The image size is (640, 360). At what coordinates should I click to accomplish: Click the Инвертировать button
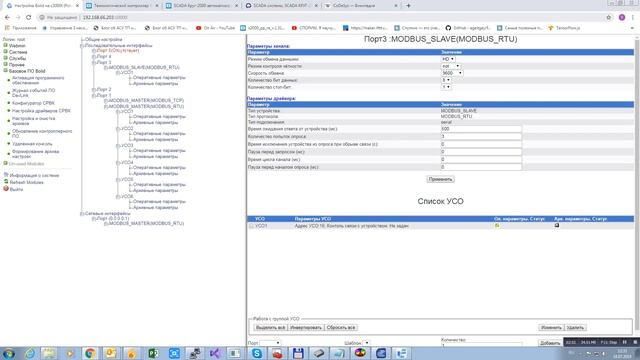pyautogui.click(x=306, y=327)
